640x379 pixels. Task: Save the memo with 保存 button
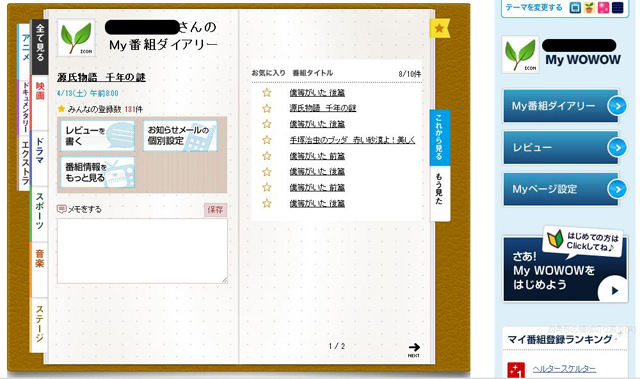tap(215, 210)
